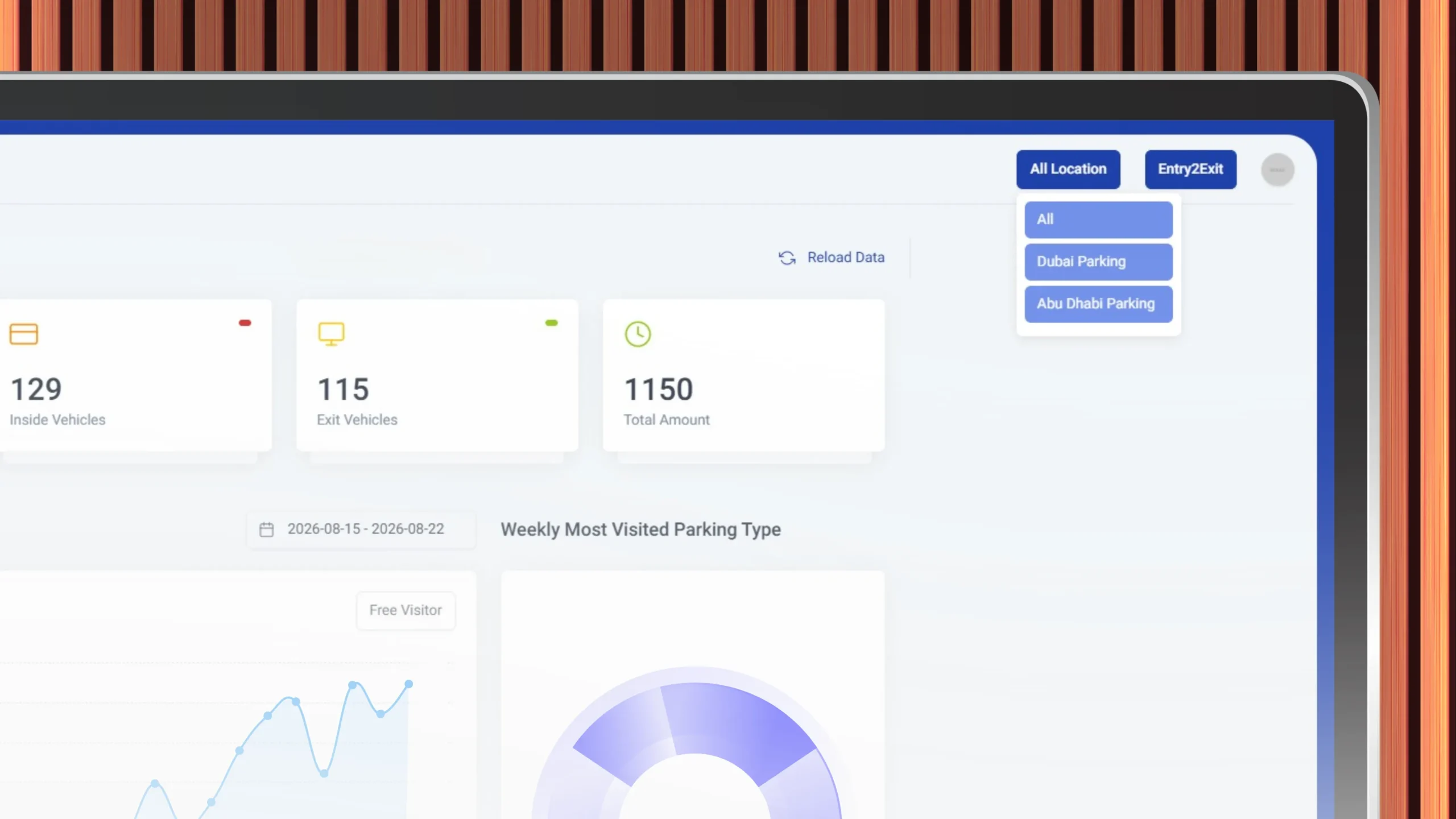Click the calendar icon in the date field
1456x819 pixels.
(x=266, y=530)
